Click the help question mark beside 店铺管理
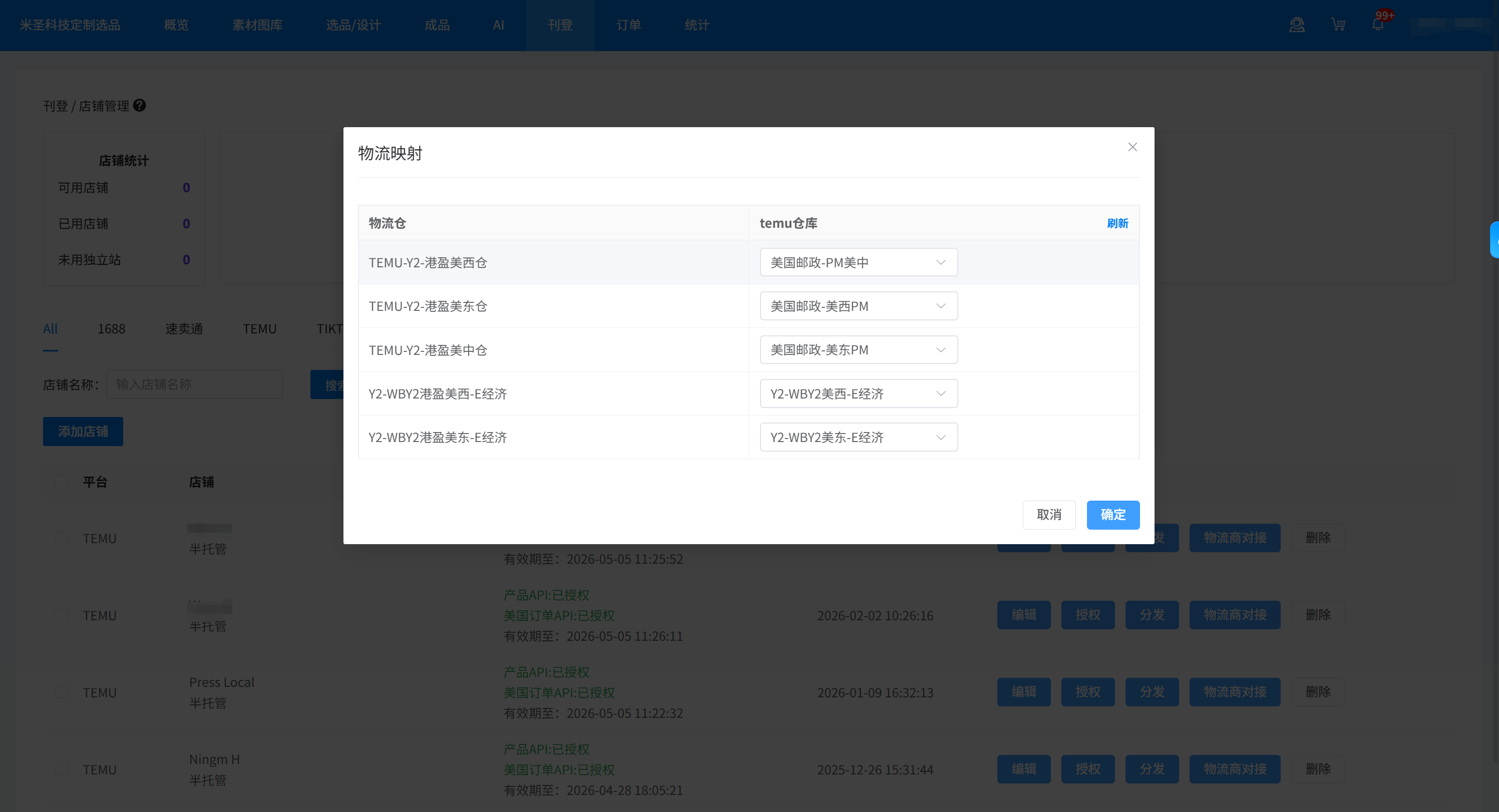The width and height of the screenshot is (1499, 812). [140, 105]
